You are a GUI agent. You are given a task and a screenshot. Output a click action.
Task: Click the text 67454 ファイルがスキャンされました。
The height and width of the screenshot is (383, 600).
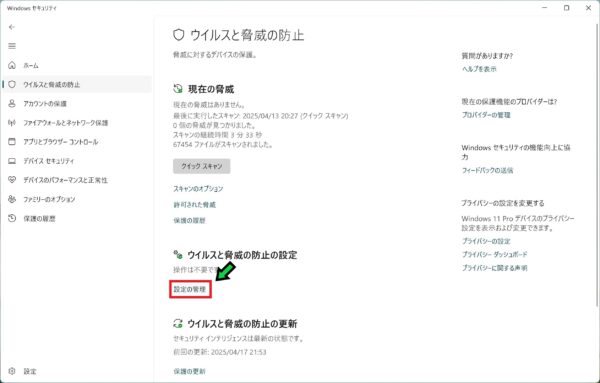pos(223,144)
